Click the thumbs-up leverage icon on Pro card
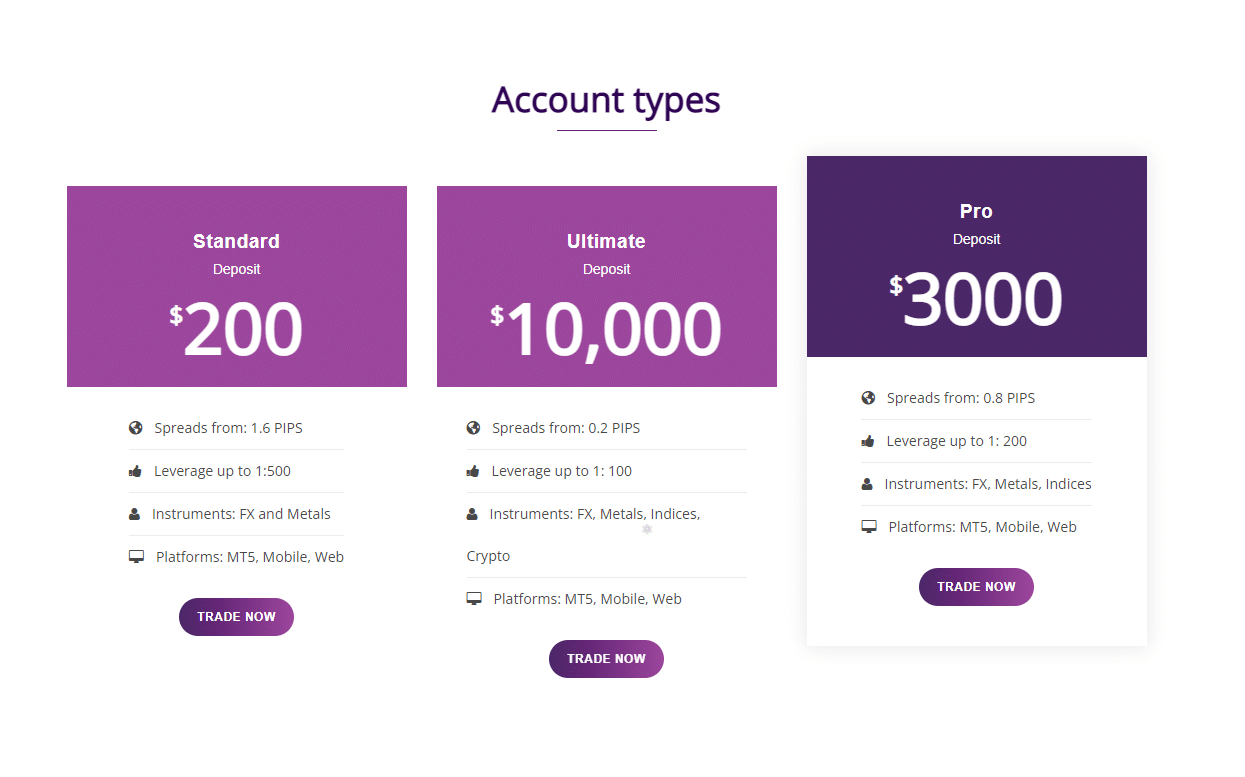The image size is (1245, 777). tap(867, 440)
